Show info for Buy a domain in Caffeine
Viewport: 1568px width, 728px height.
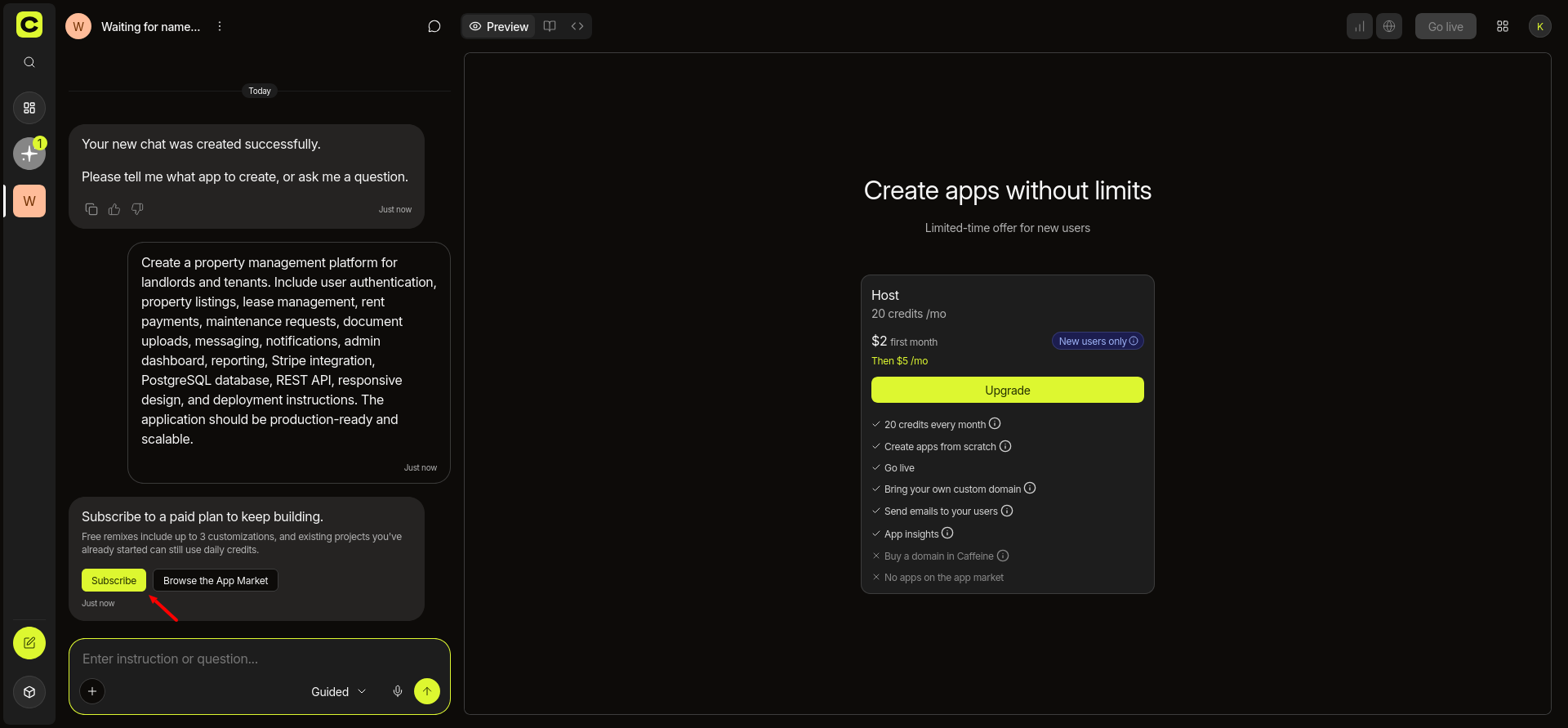tap(1003, 556)
